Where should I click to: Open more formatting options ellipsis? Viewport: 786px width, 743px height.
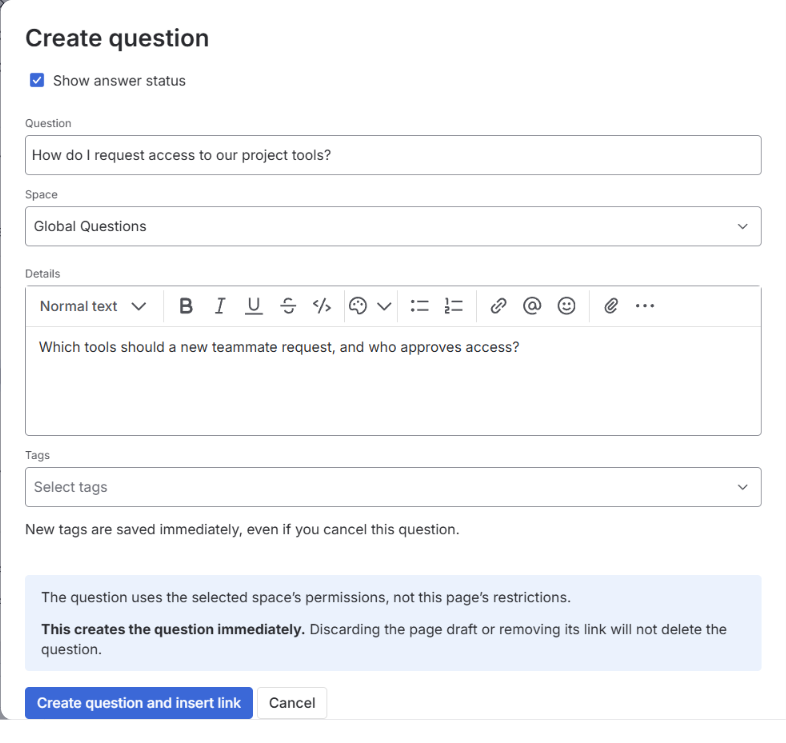tap(645, 306)
